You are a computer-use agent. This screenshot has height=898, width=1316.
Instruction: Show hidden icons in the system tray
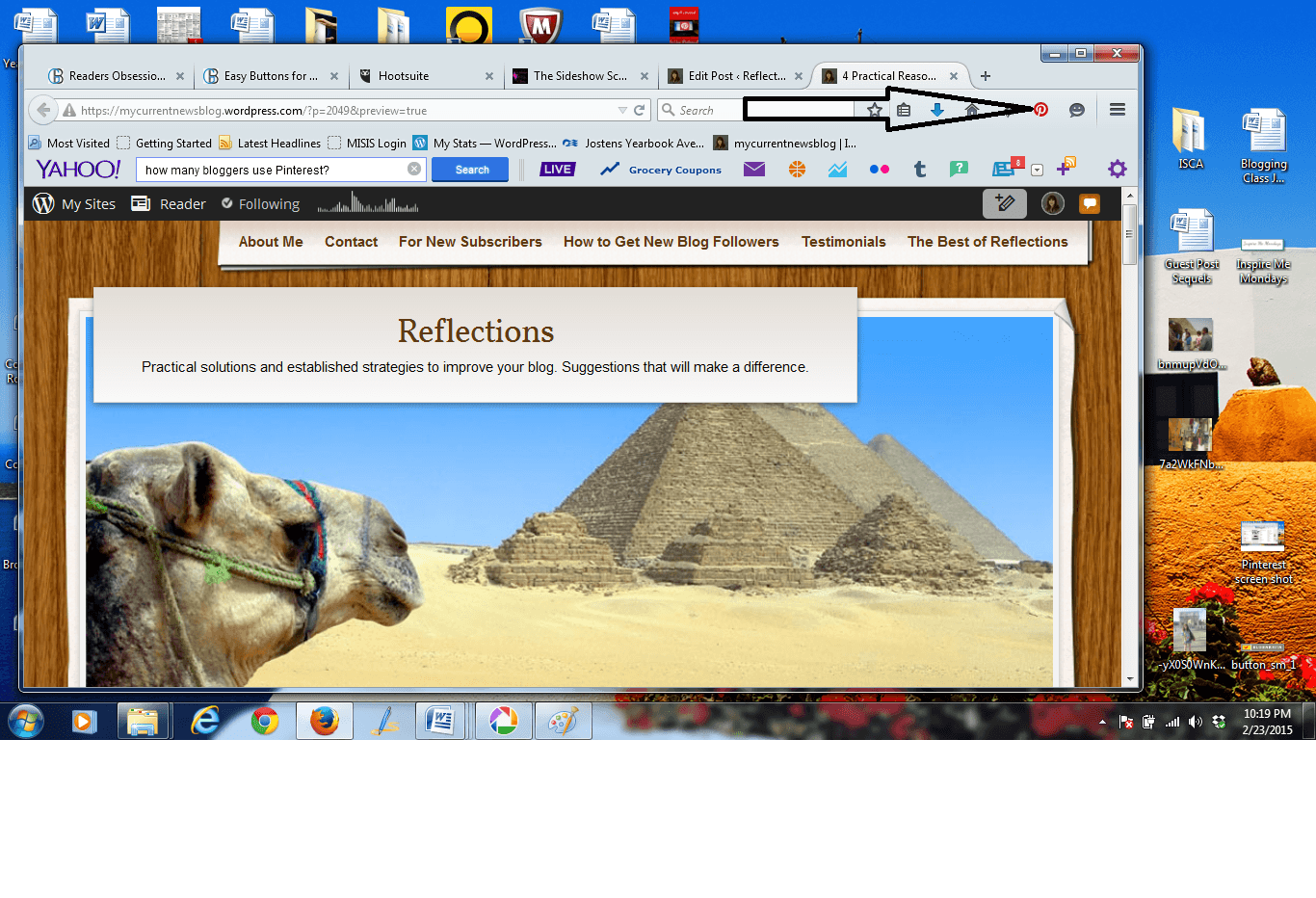point(1102,722)
